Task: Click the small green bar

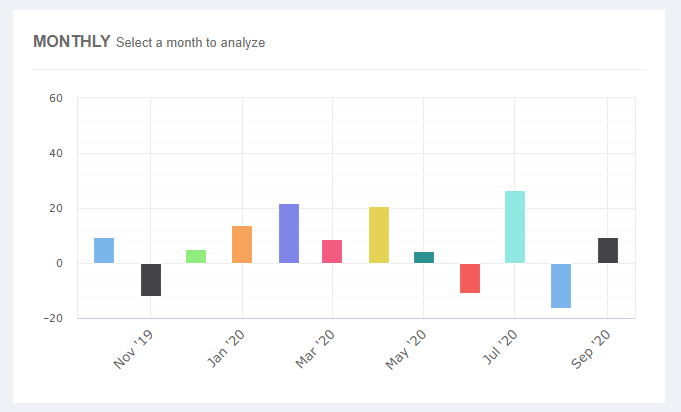Action: [196, 257]
